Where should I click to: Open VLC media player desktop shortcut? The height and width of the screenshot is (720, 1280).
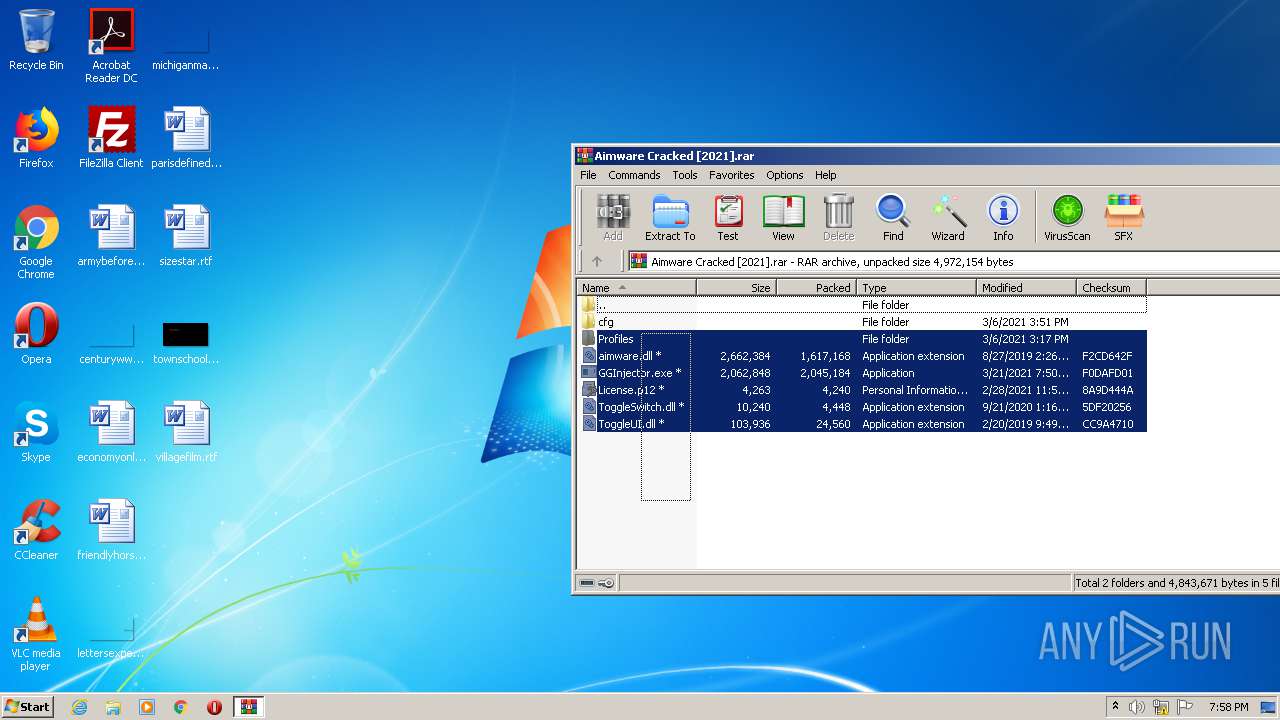pyautogui.click(x=36, y=634)
